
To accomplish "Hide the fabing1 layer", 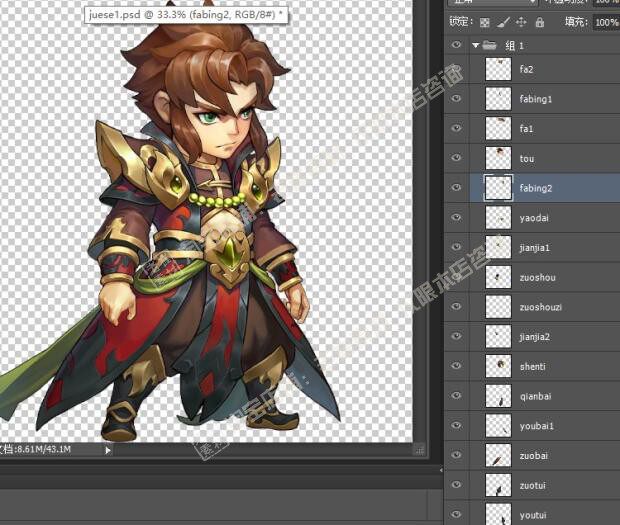I will click(x=456, y=98).
